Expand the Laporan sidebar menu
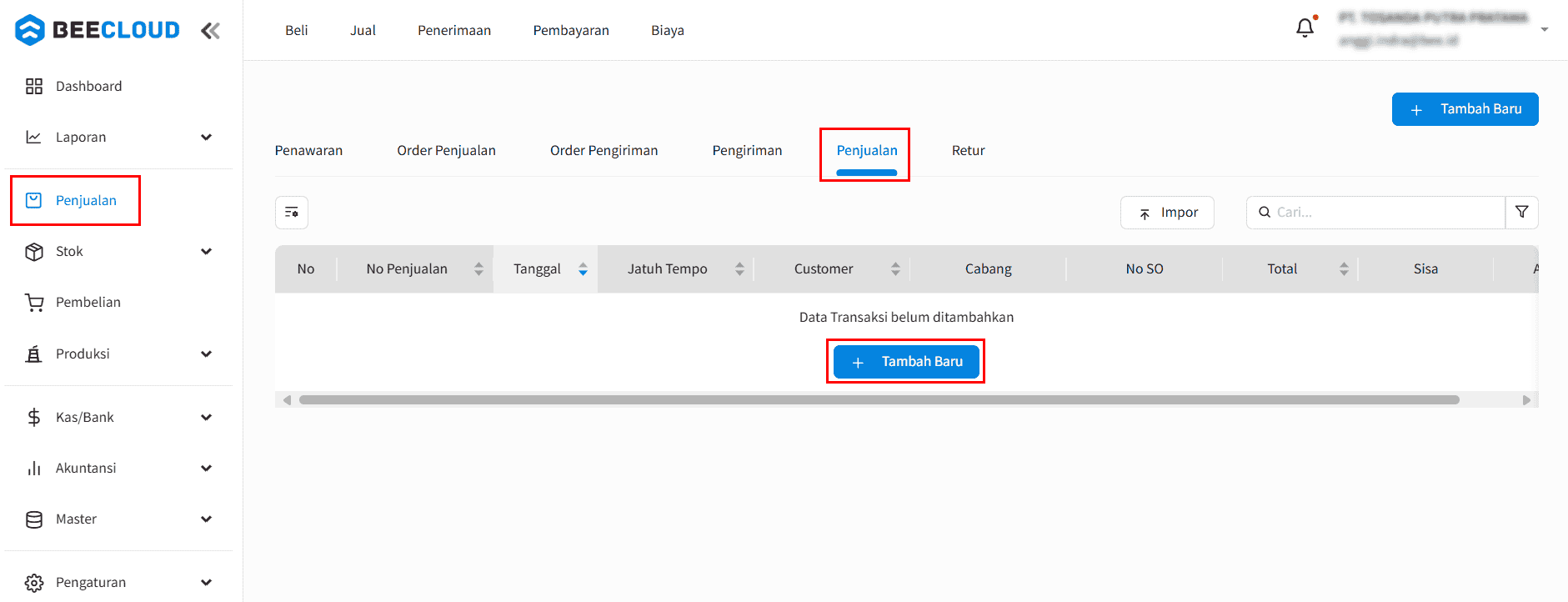The height and width of the screenshot is (602, 1568). pos(206,138)
